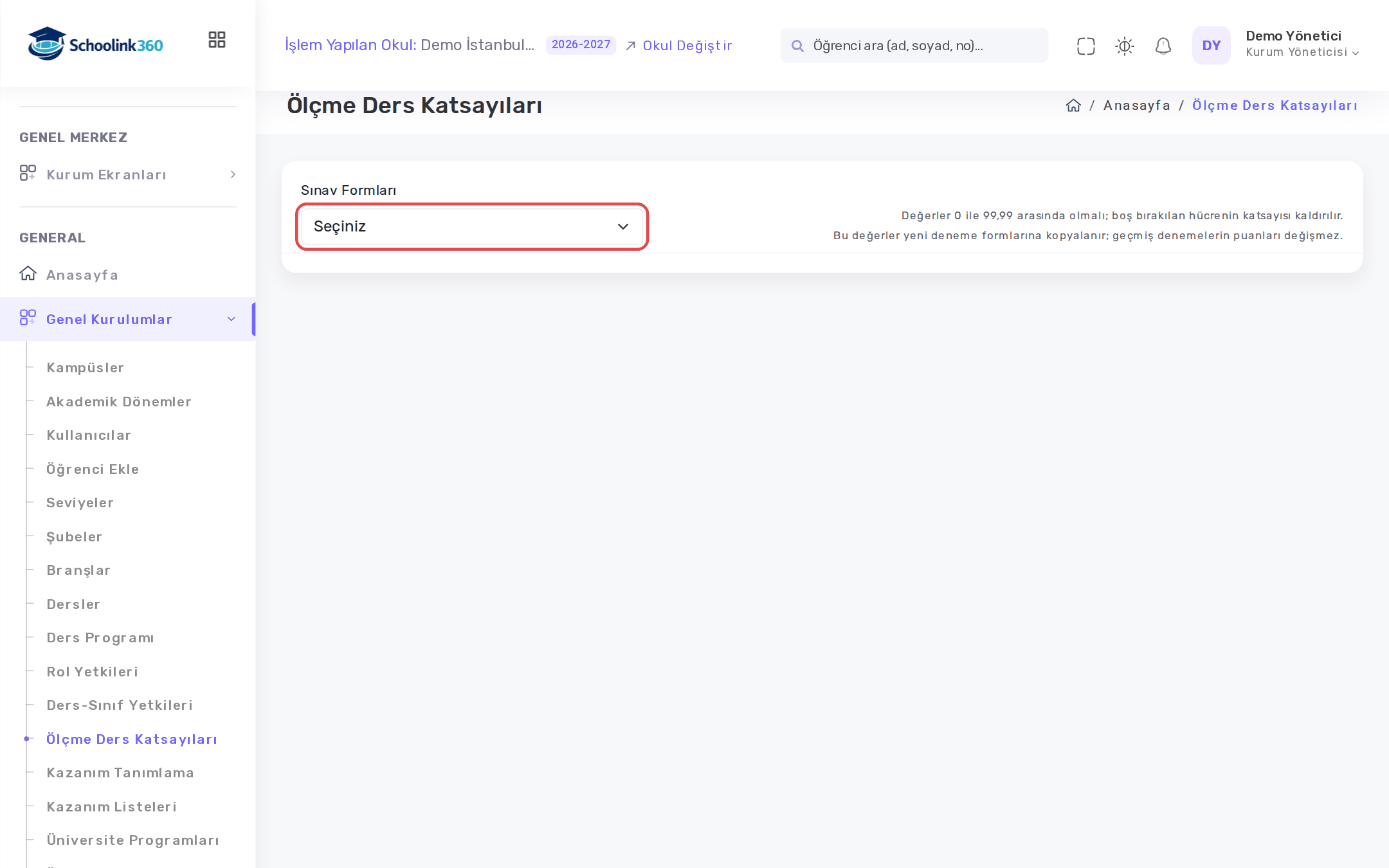Click the İşlem Yapılan Okul school name

(x=477, y=45)
